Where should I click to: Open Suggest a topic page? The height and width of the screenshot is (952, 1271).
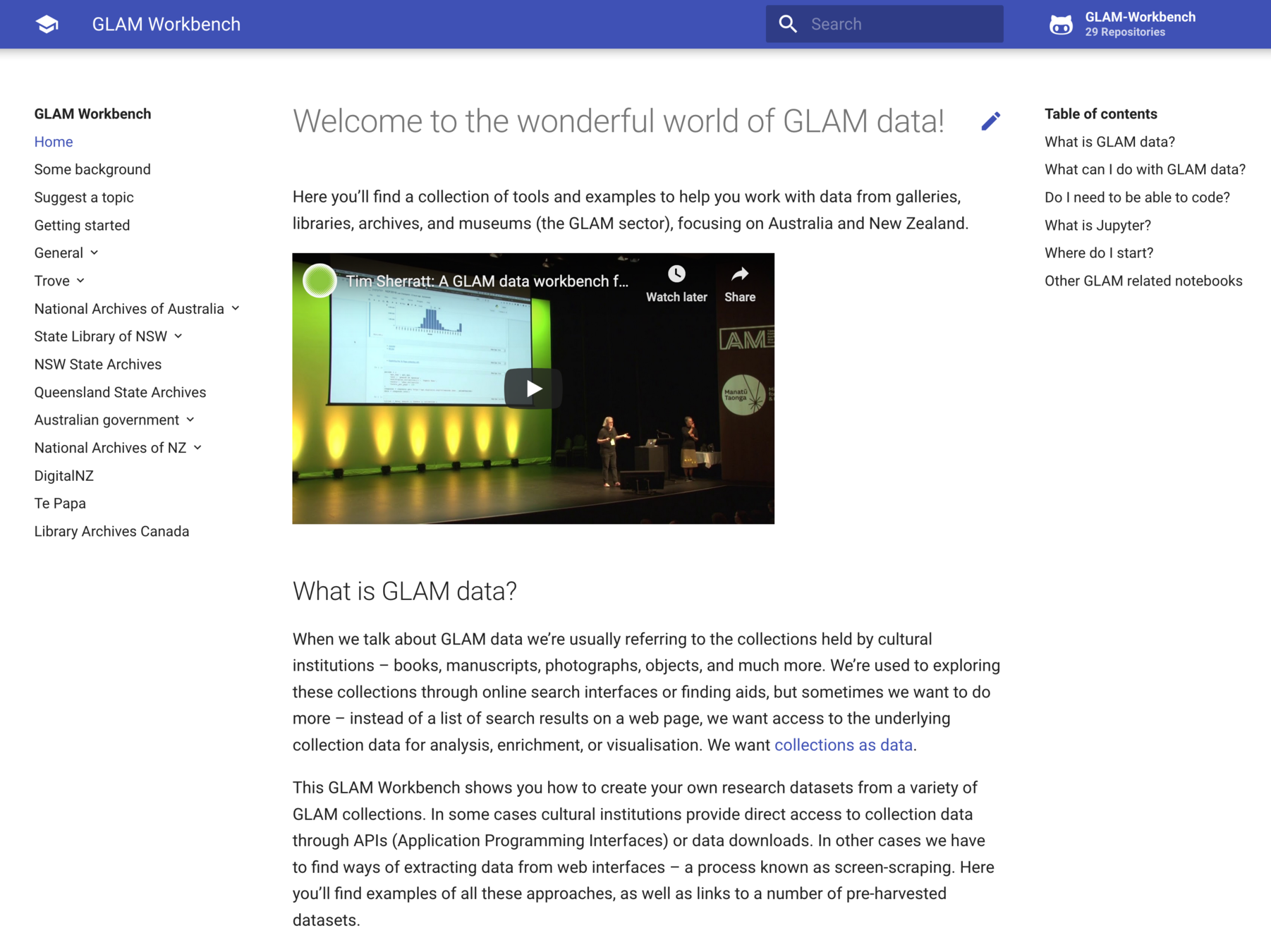click(84, 197)
